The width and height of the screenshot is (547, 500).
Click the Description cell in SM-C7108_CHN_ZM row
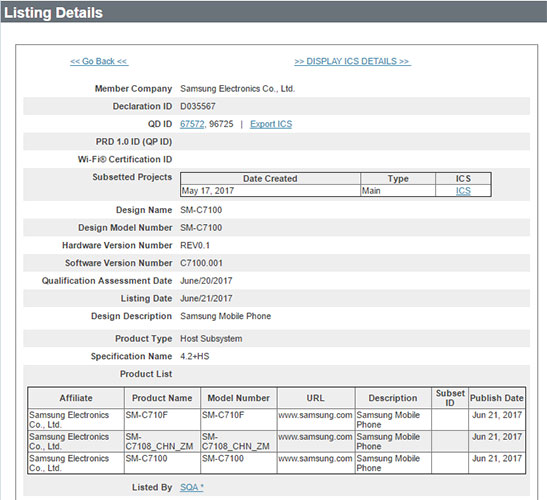click(393, 441)
